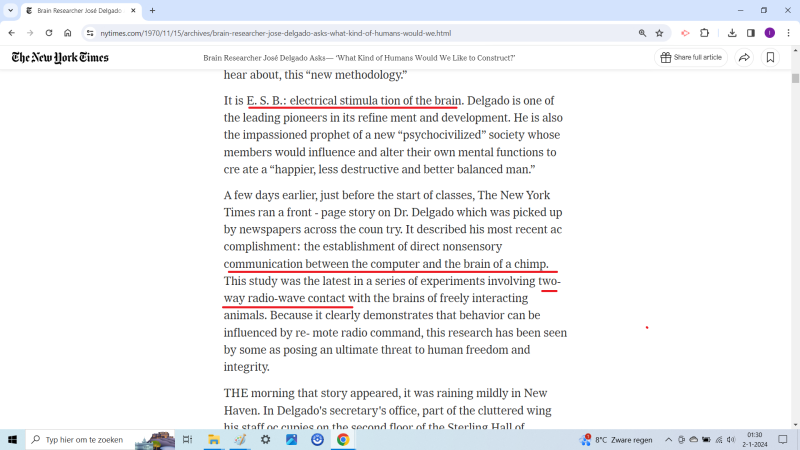Viewport: 800px width, 450px height.
Task: Show hidden system tray icons
Action: click(x=668, y=439)
